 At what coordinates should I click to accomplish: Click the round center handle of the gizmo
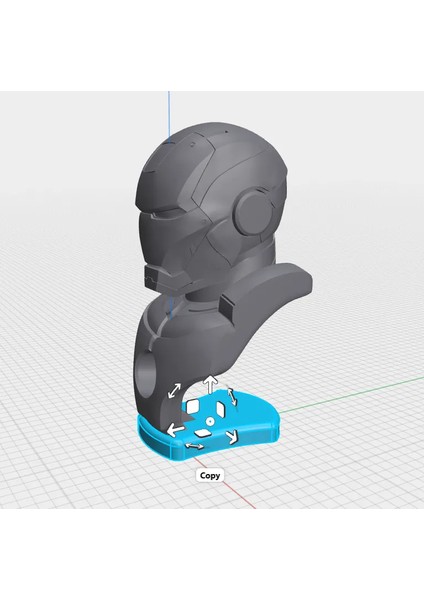[x=210, y=421]
